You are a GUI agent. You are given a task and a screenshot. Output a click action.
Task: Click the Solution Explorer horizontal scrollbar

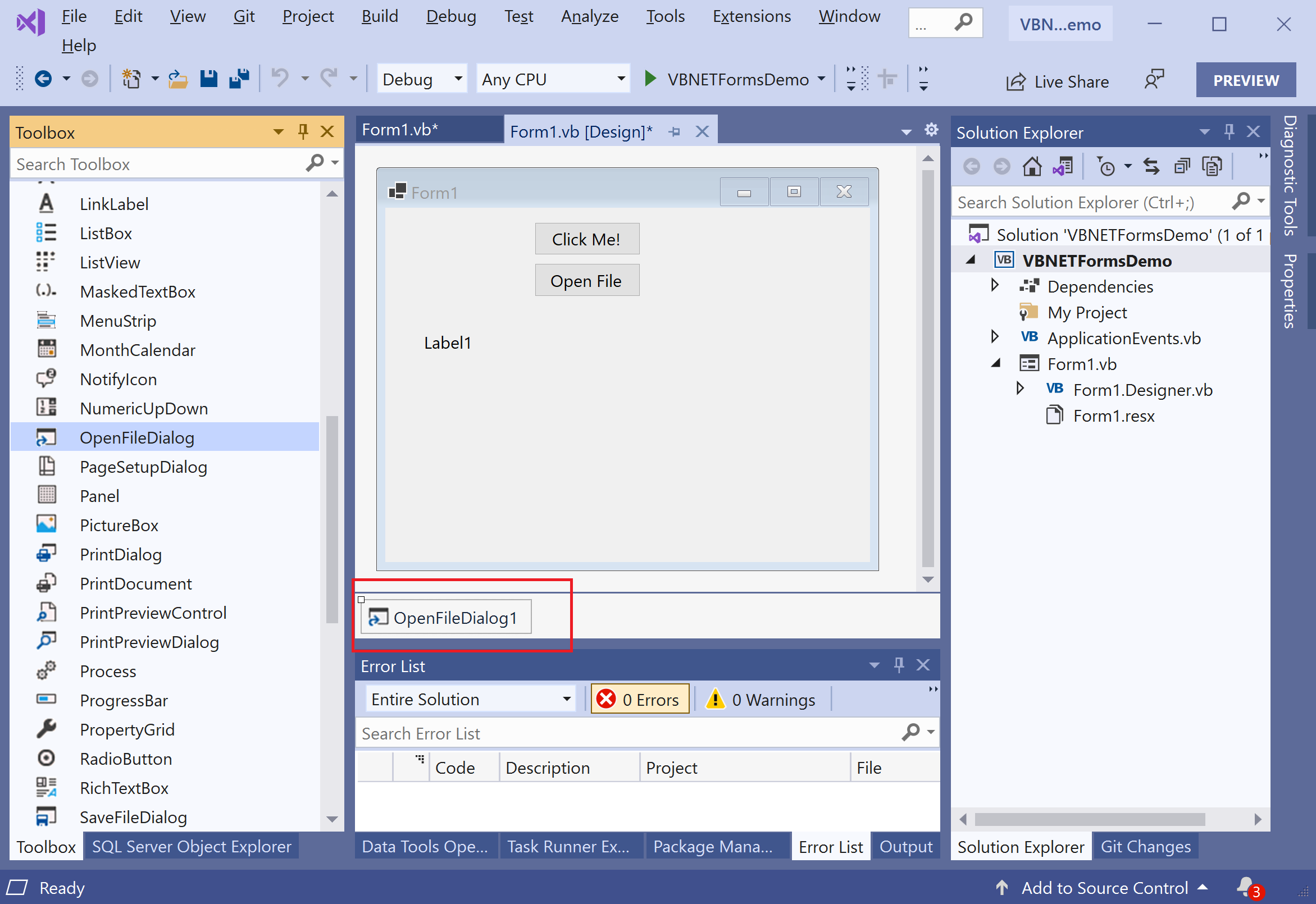tap(1090, 819)
